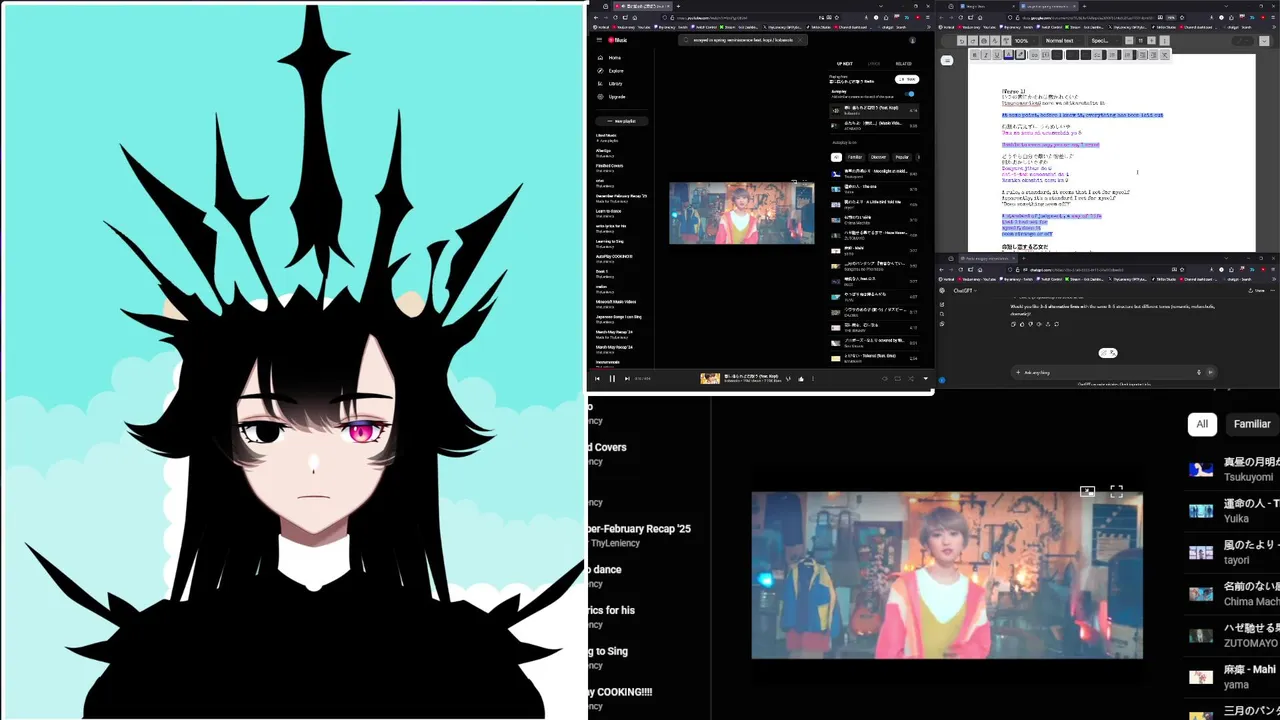
Task: Click the dictate microphone icon in ChatGPT
Action: click(x=1199, y=373)
